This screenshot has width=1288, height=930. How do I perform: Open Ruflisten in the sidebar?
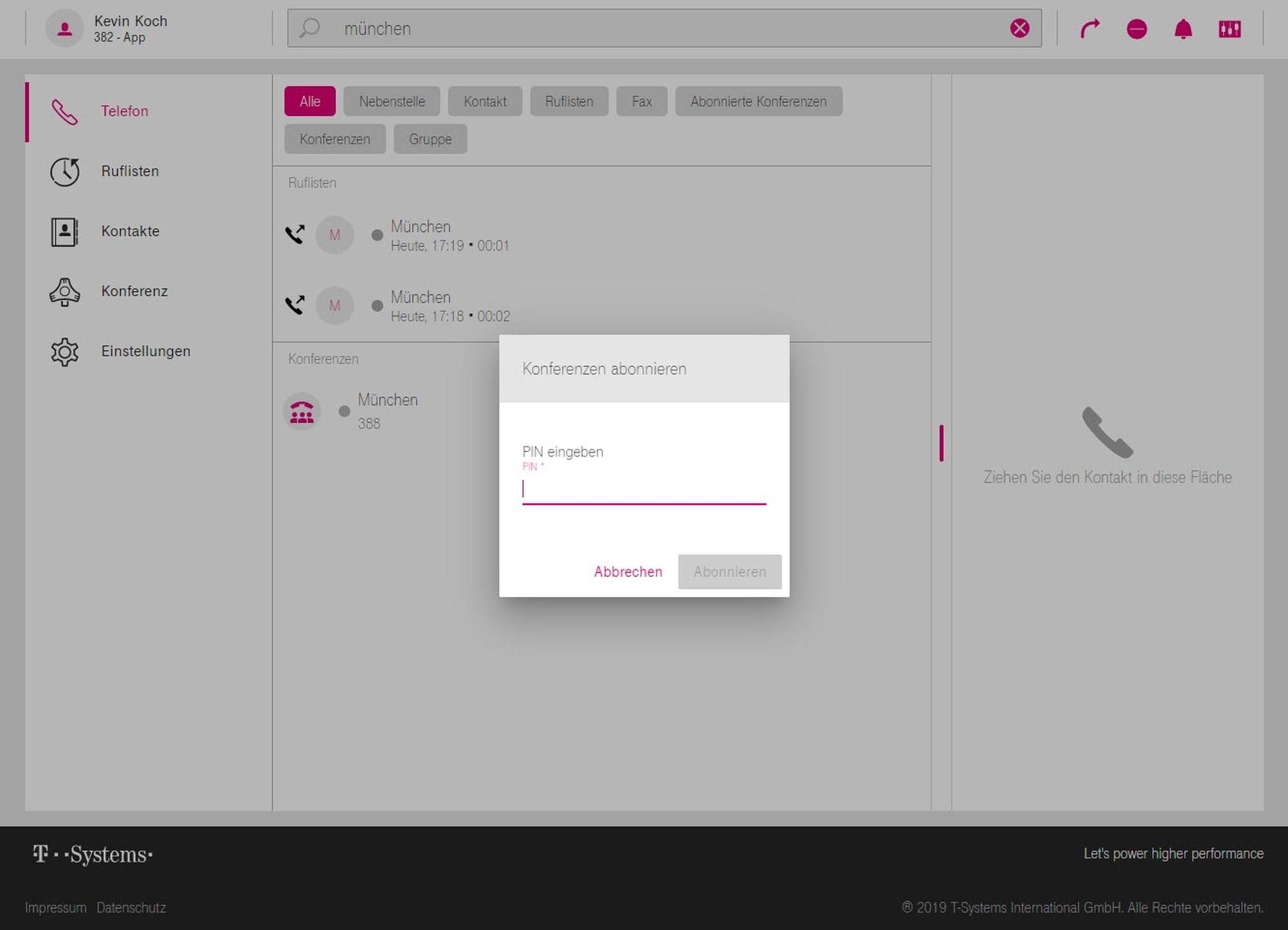point(129,171)
